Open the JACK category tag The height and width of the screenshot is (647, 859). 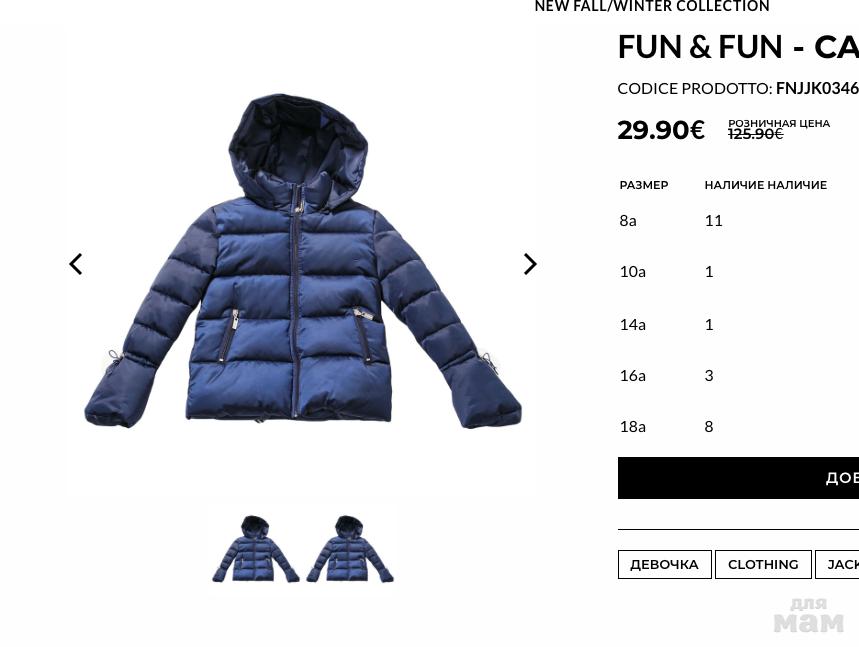[x=837, y=564]
